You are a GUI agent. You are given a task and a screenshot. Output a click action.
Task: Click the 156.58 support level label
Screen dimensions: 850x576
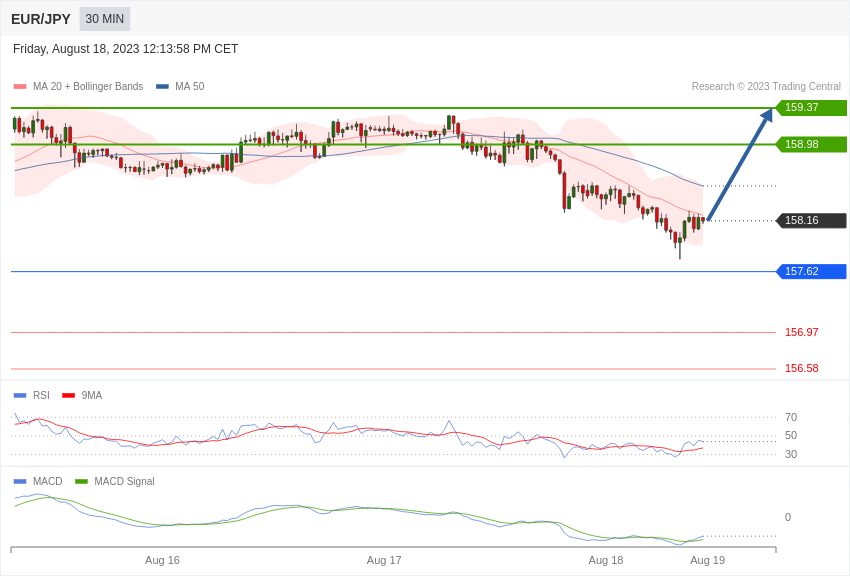tap(801, 368)
